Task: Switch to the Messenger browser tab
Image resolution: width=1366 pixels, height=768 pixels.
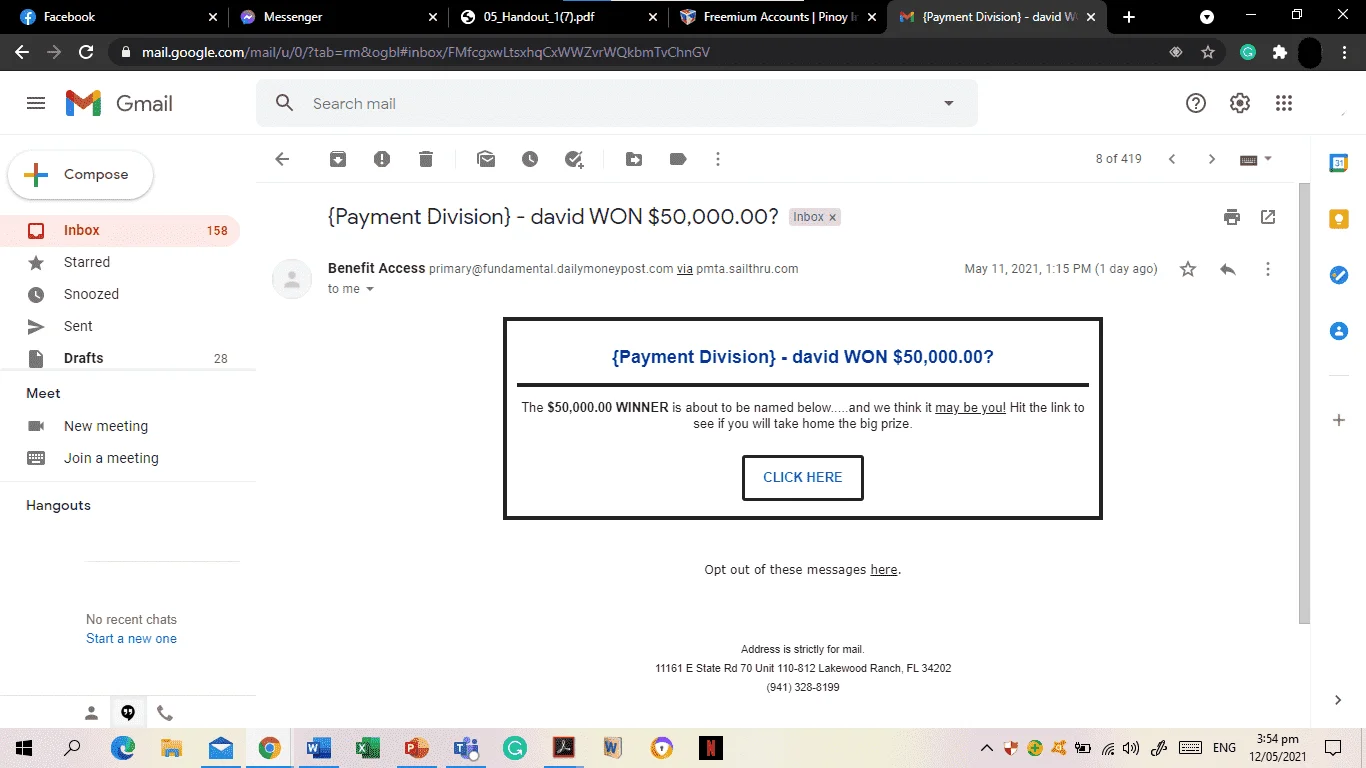Action: [x=337, y=17]
